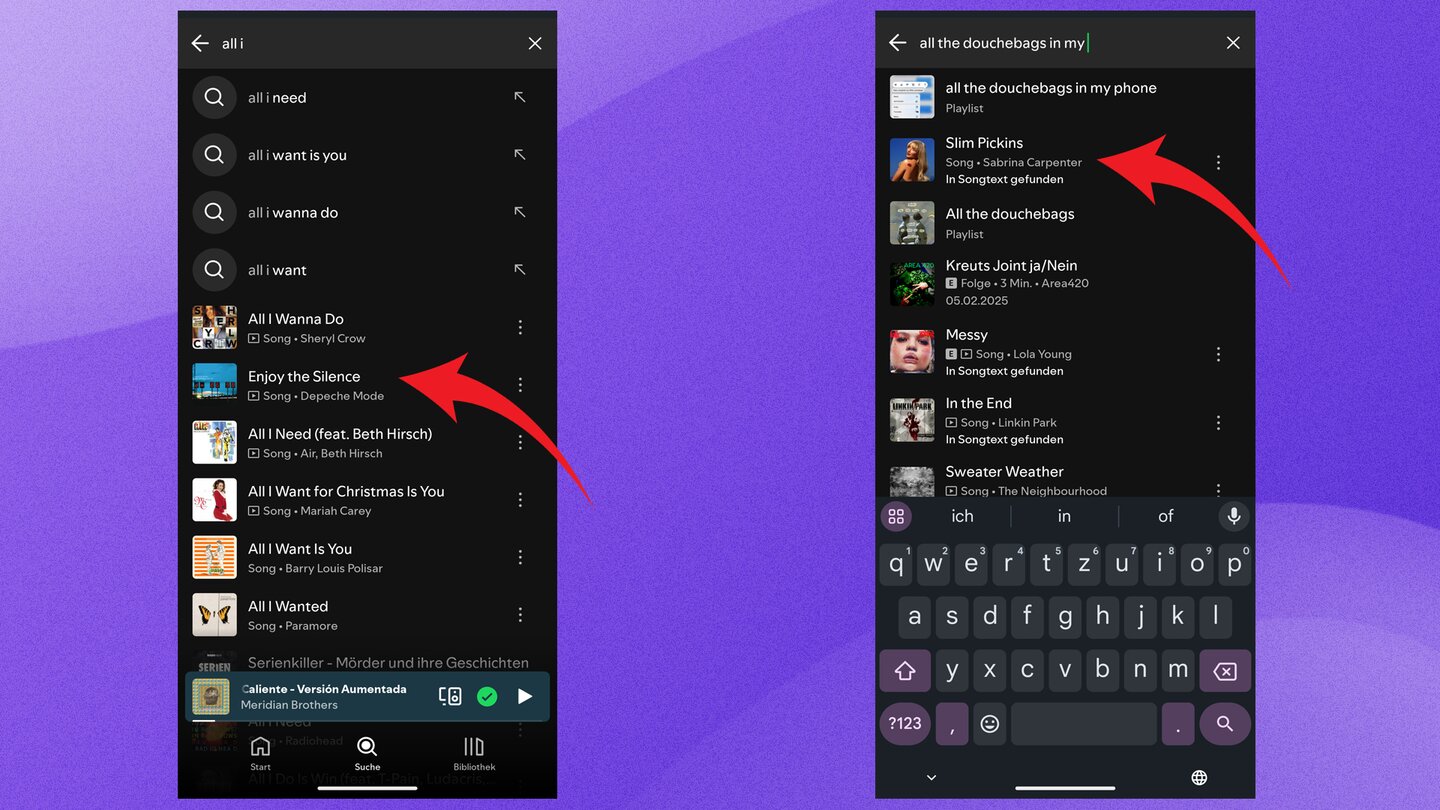Screen dimensions: 1440x810
Task: Open options for All I Wanna Do
Action: (x=520, y=327)
